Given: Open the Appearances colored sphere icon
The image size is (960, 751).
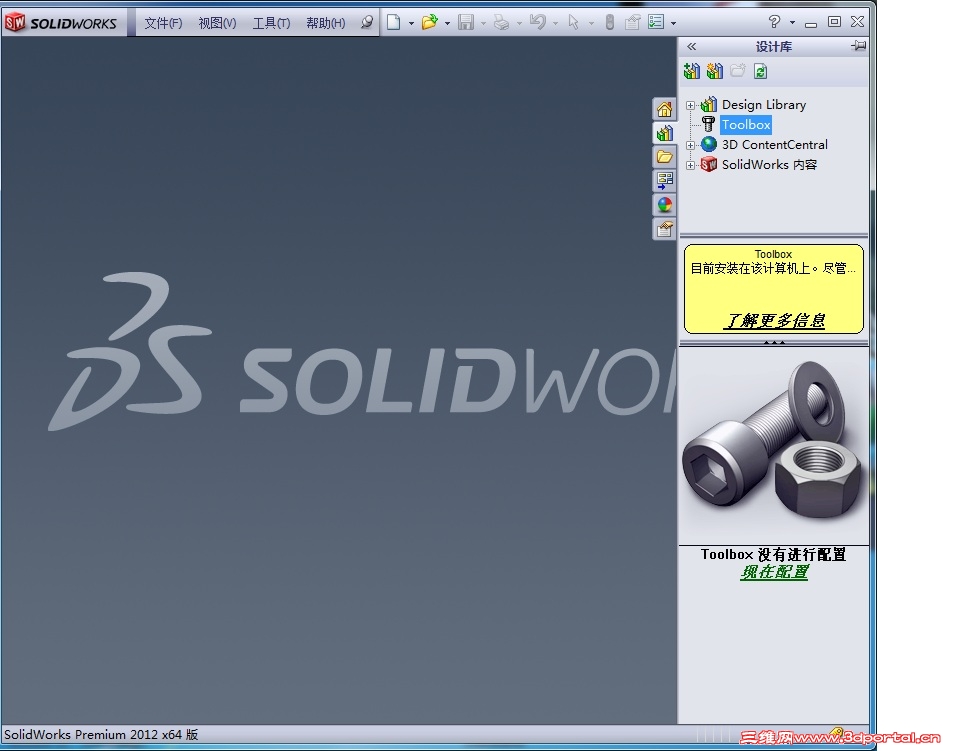Looking at the screenshot, I should [665, 204].
